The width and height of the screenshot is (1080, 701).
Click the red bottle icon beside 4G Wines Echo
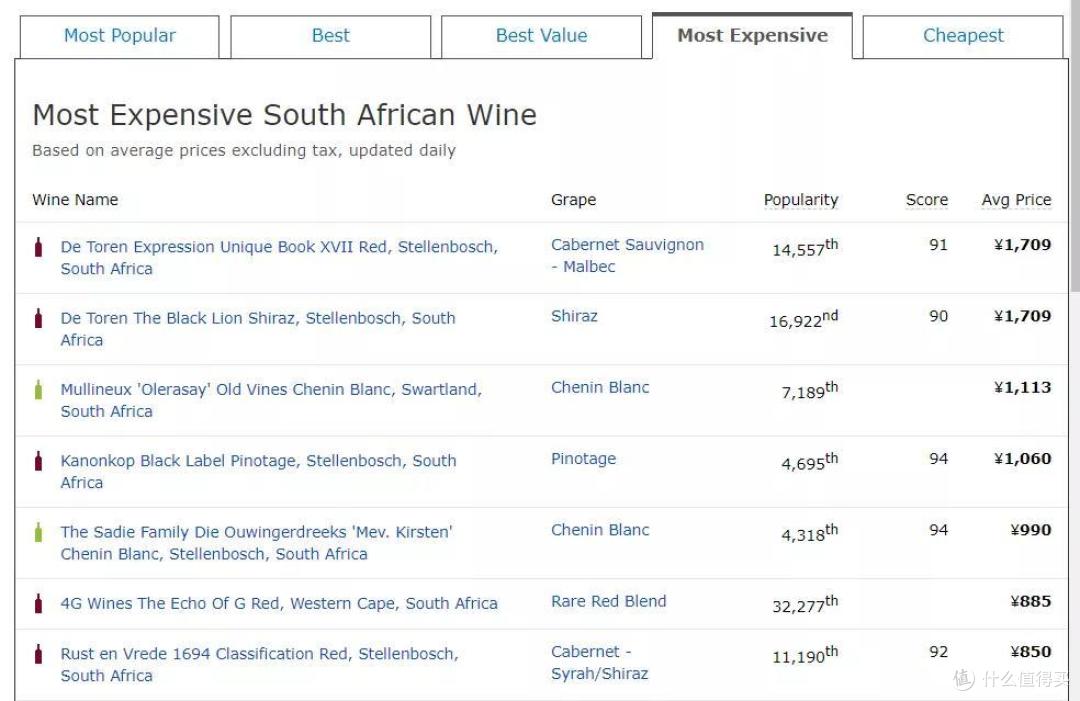pyautogui.click(x=39, y=603)
